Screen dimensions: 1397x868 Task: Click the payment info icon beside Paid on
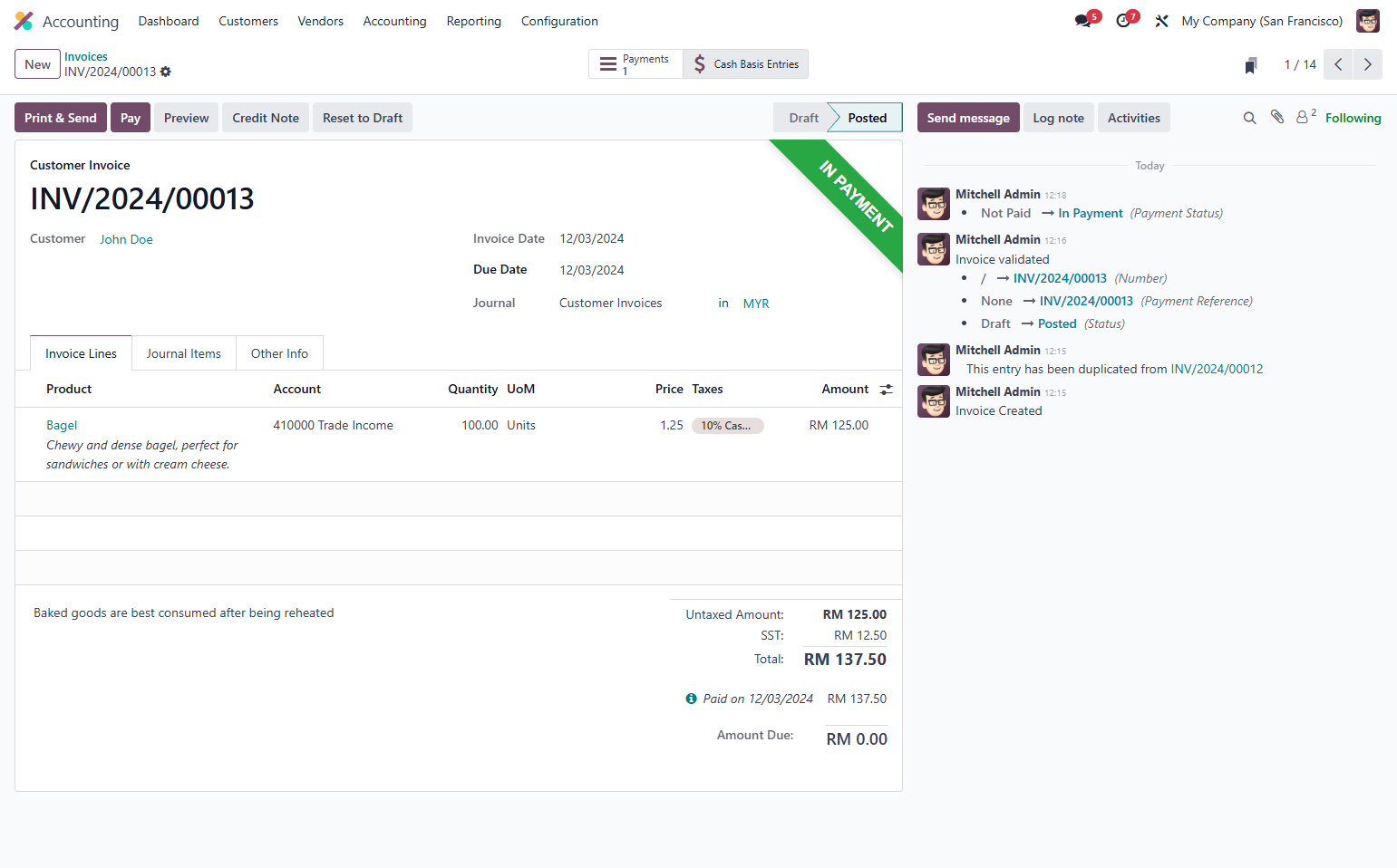[692, 699]
